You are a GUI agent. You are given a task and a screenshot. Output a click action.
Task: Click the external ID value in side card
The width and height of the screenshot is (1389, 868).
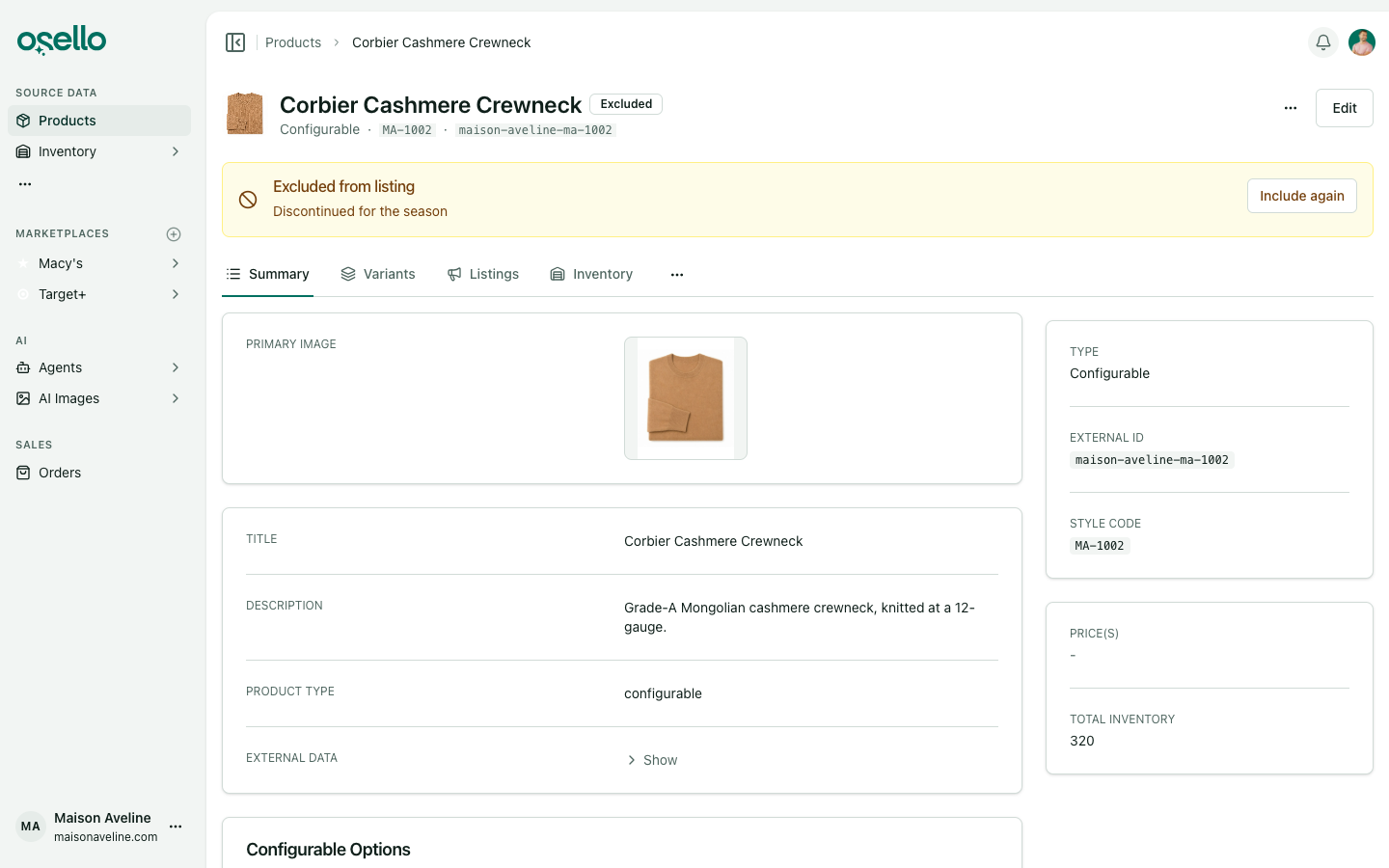(x=1152, y=460)
